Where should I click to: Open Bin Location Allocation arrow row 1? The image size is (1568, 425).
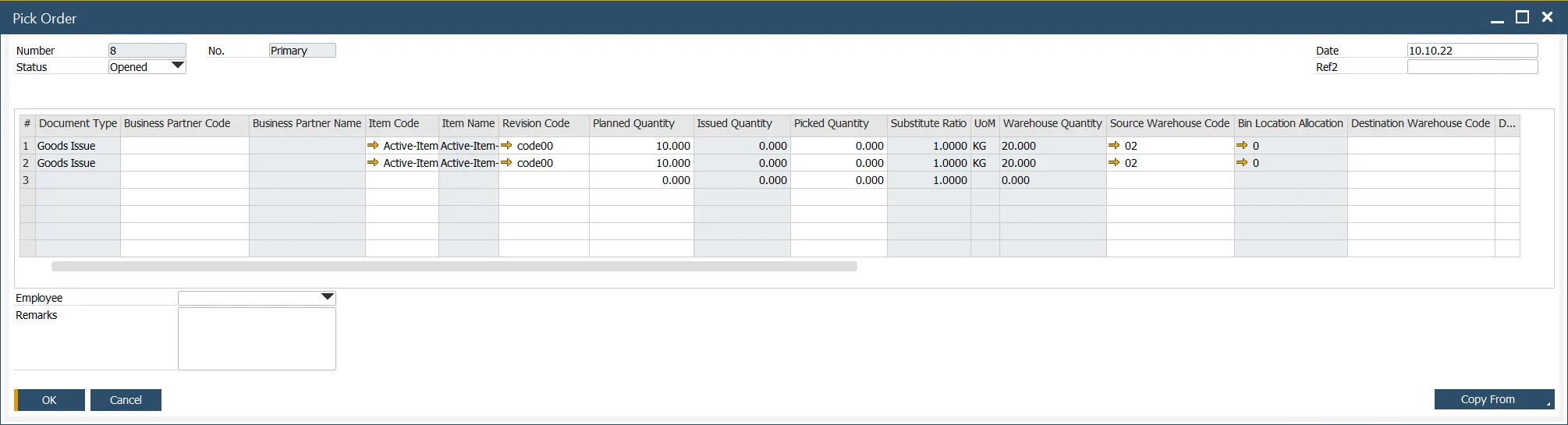(1242, 146)
